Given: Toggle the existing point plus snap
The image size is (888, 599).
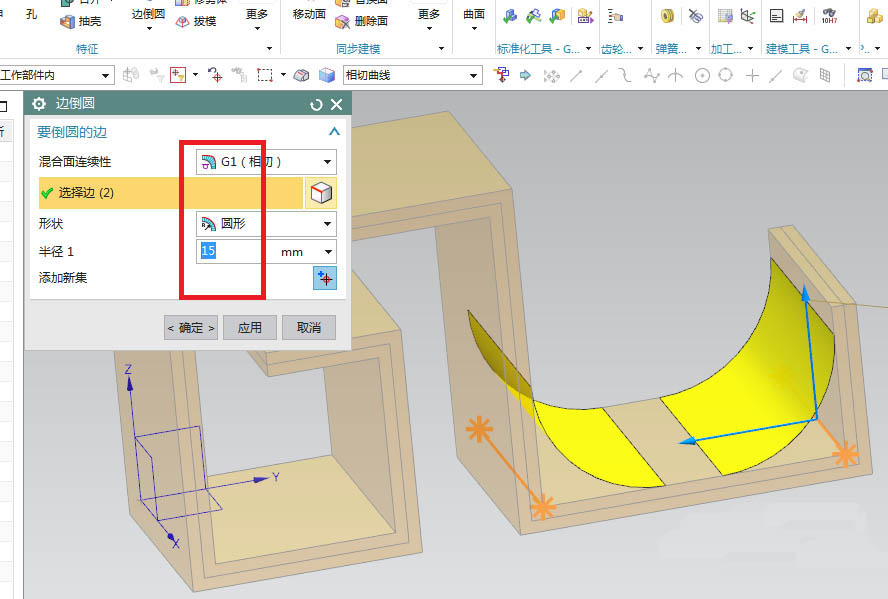Looking at the screenshot, I should point(752,75).
